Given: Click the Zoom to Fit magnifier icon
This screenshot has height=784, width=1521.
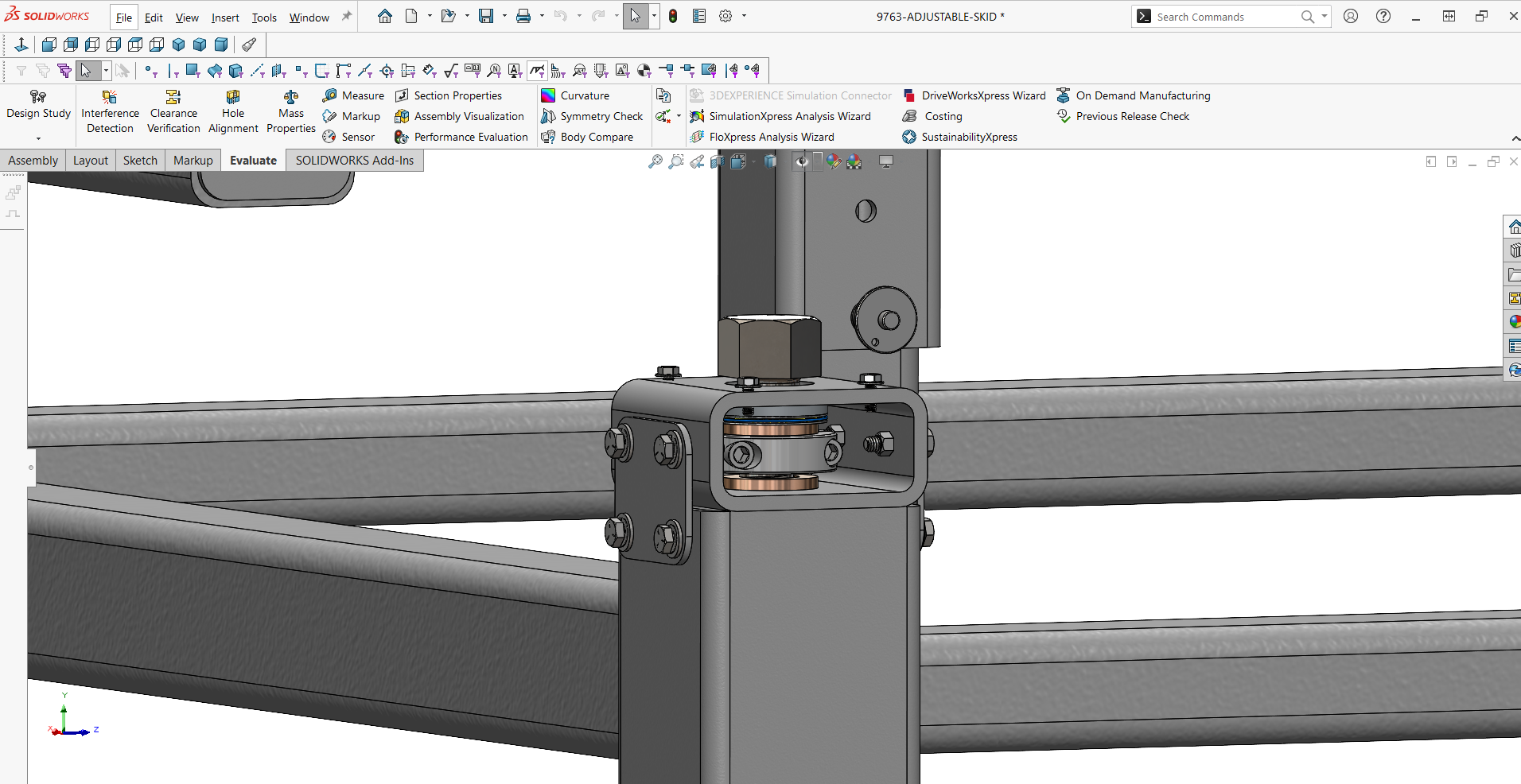Looking at the screenshot, I should [655, 161].
